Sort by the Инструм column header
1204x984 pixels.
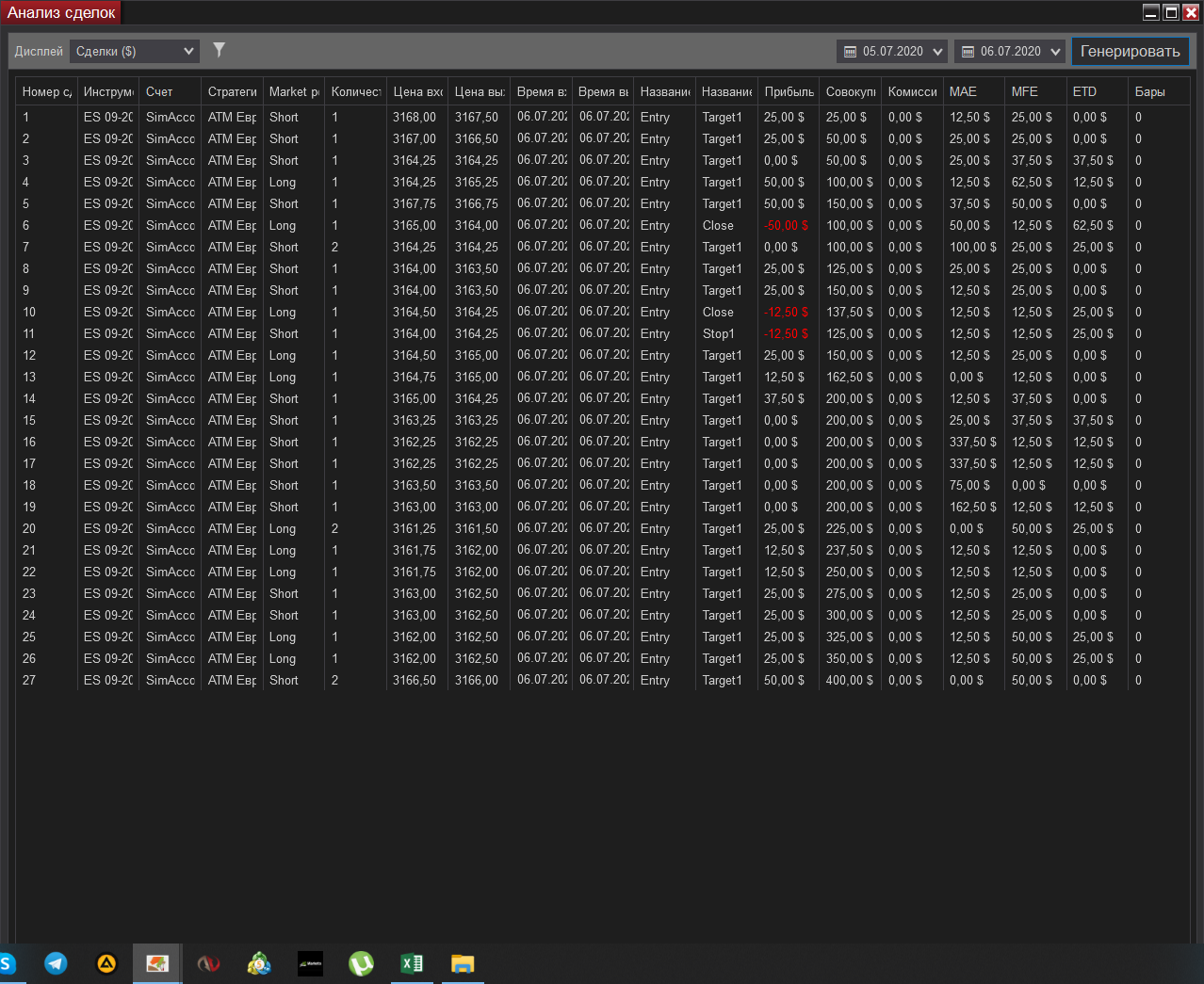(x=108, y=91)
